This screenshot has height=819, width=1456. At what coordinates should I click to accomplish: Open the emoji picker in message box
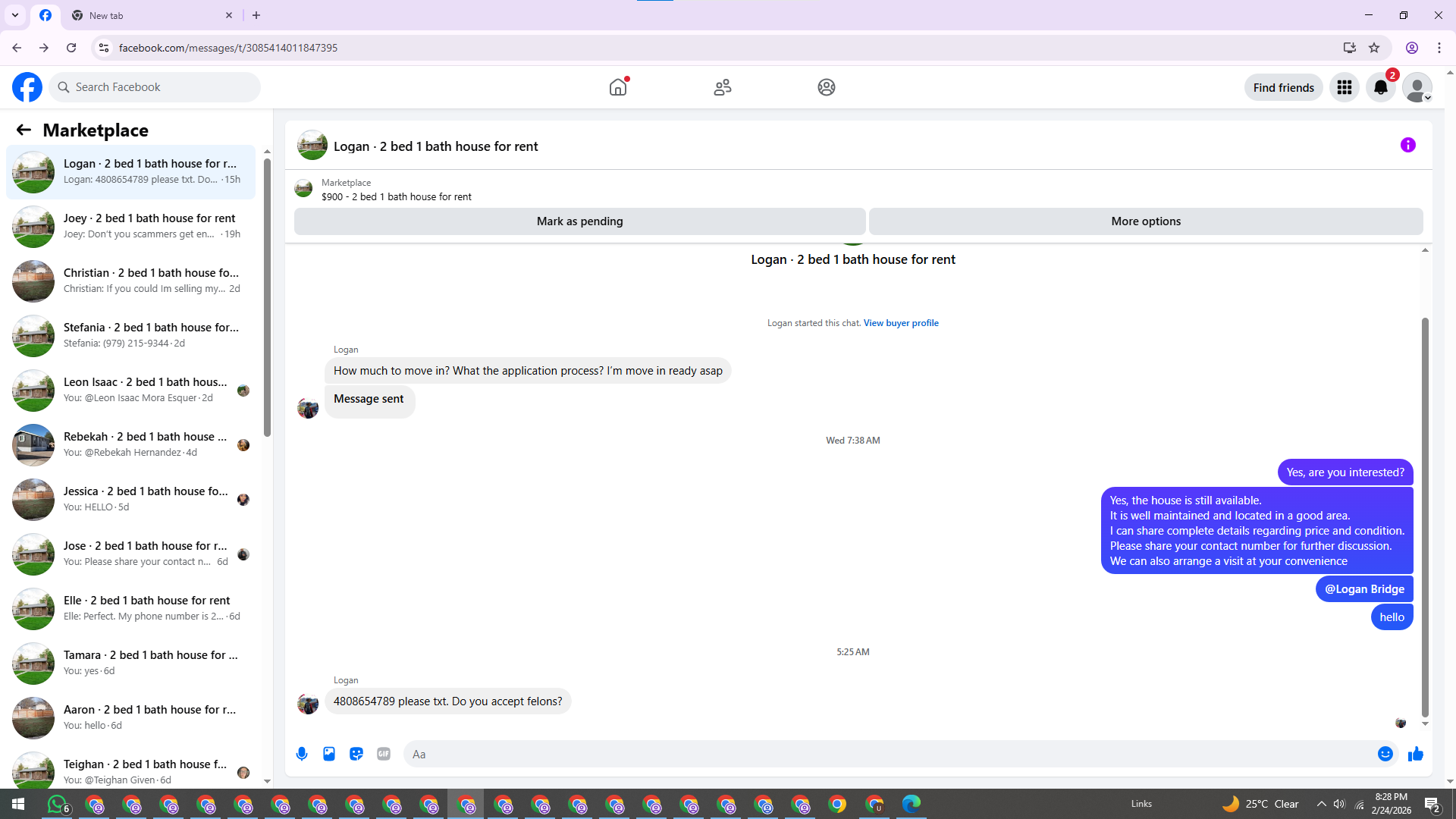[x=1385, y=754]
